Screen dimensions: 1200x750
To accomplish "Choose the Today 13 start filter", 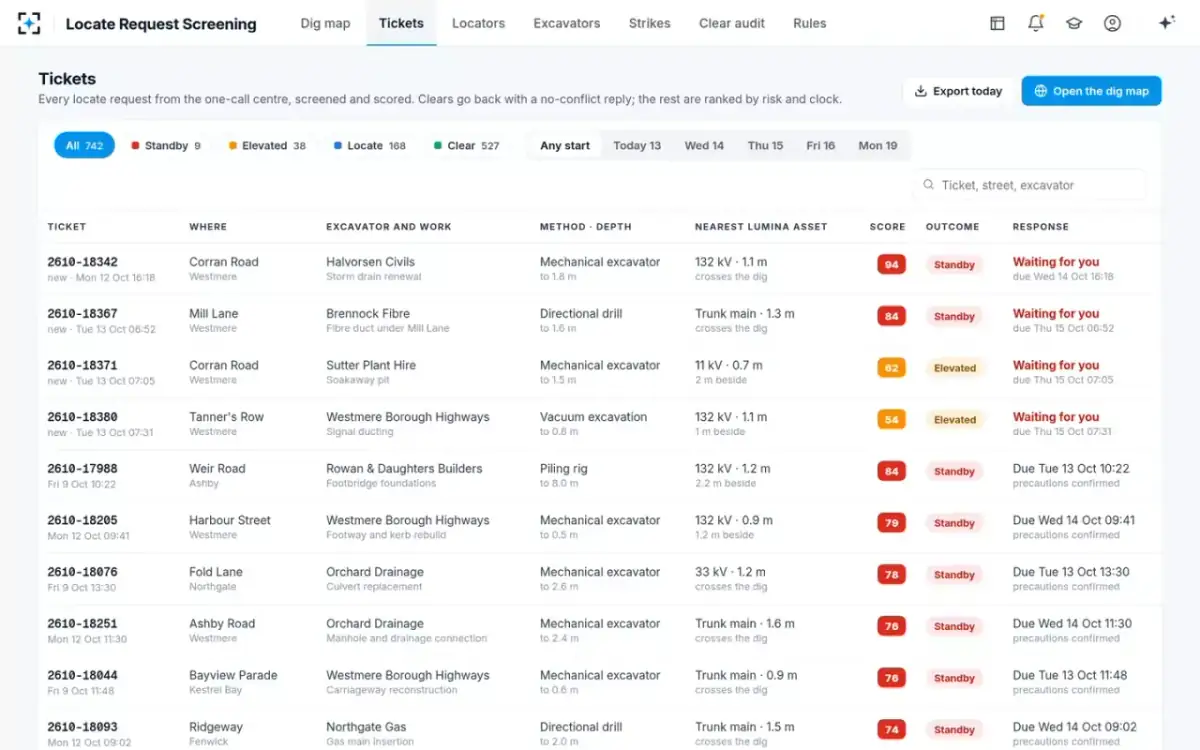I will coord(637,146).
